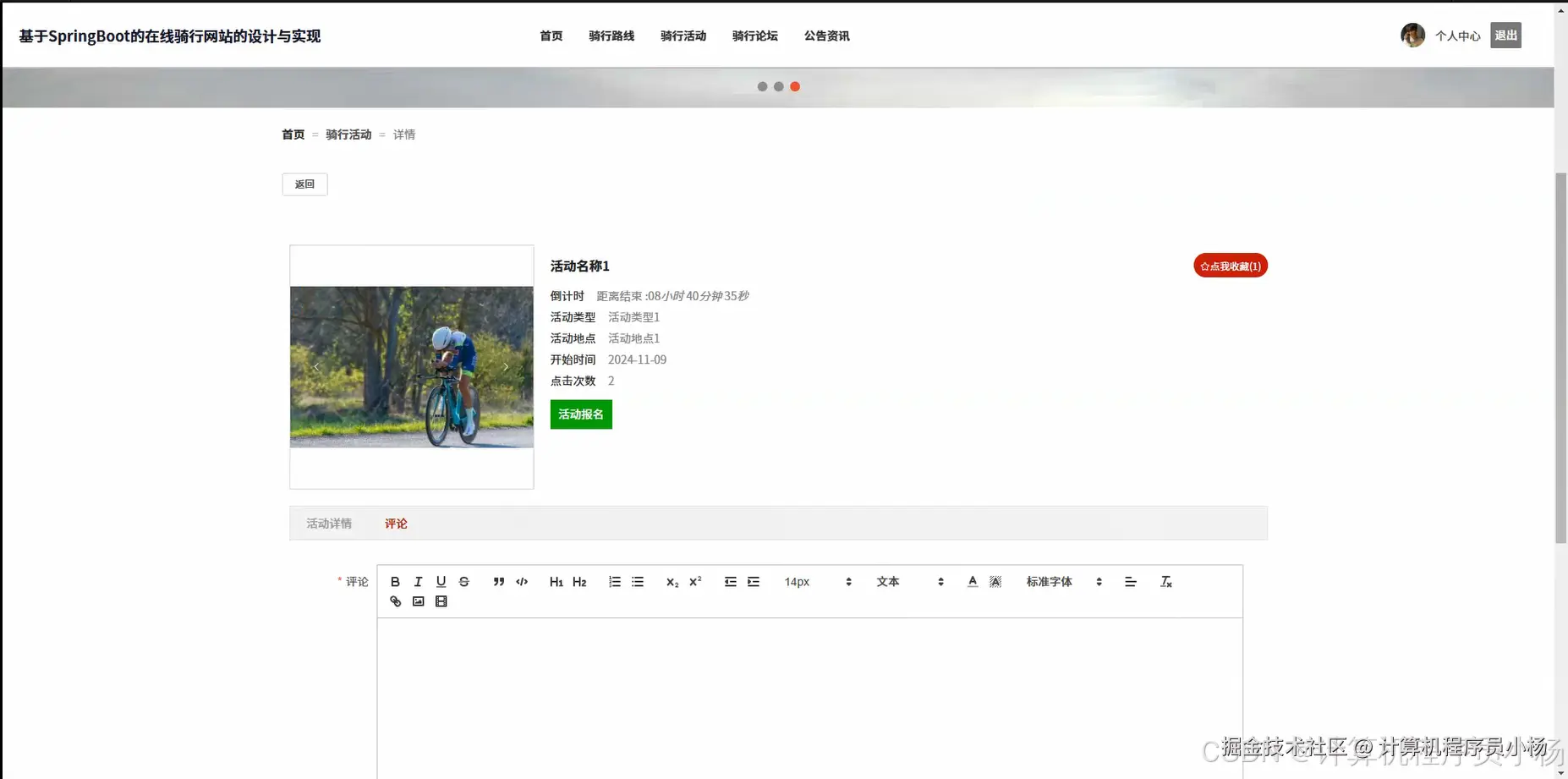Switch to the 活动详情 tab

pos(329,524)
